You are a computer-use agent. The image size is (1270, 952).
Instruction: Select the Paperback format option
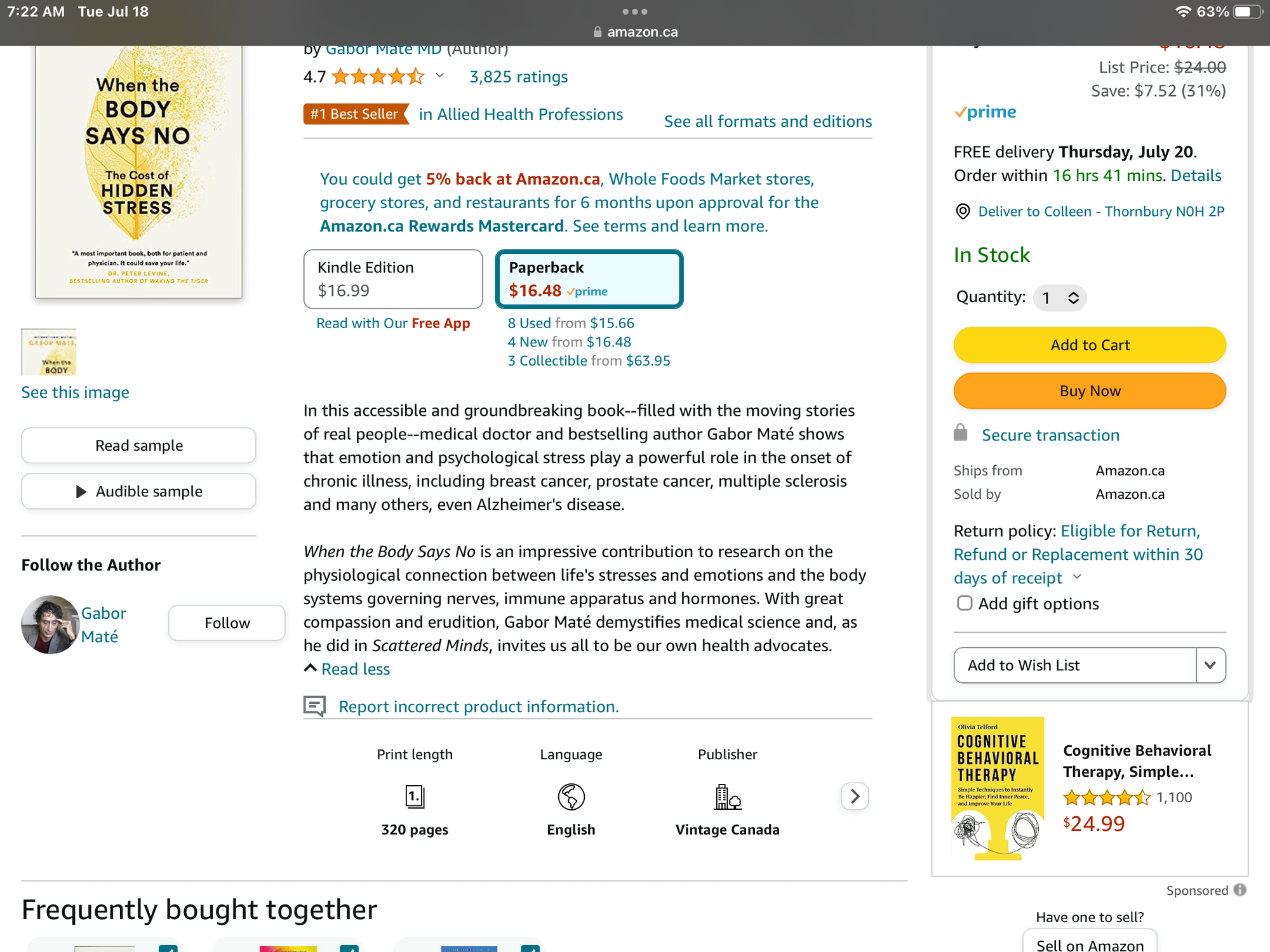pyautogui.click(x=589, y=279)
